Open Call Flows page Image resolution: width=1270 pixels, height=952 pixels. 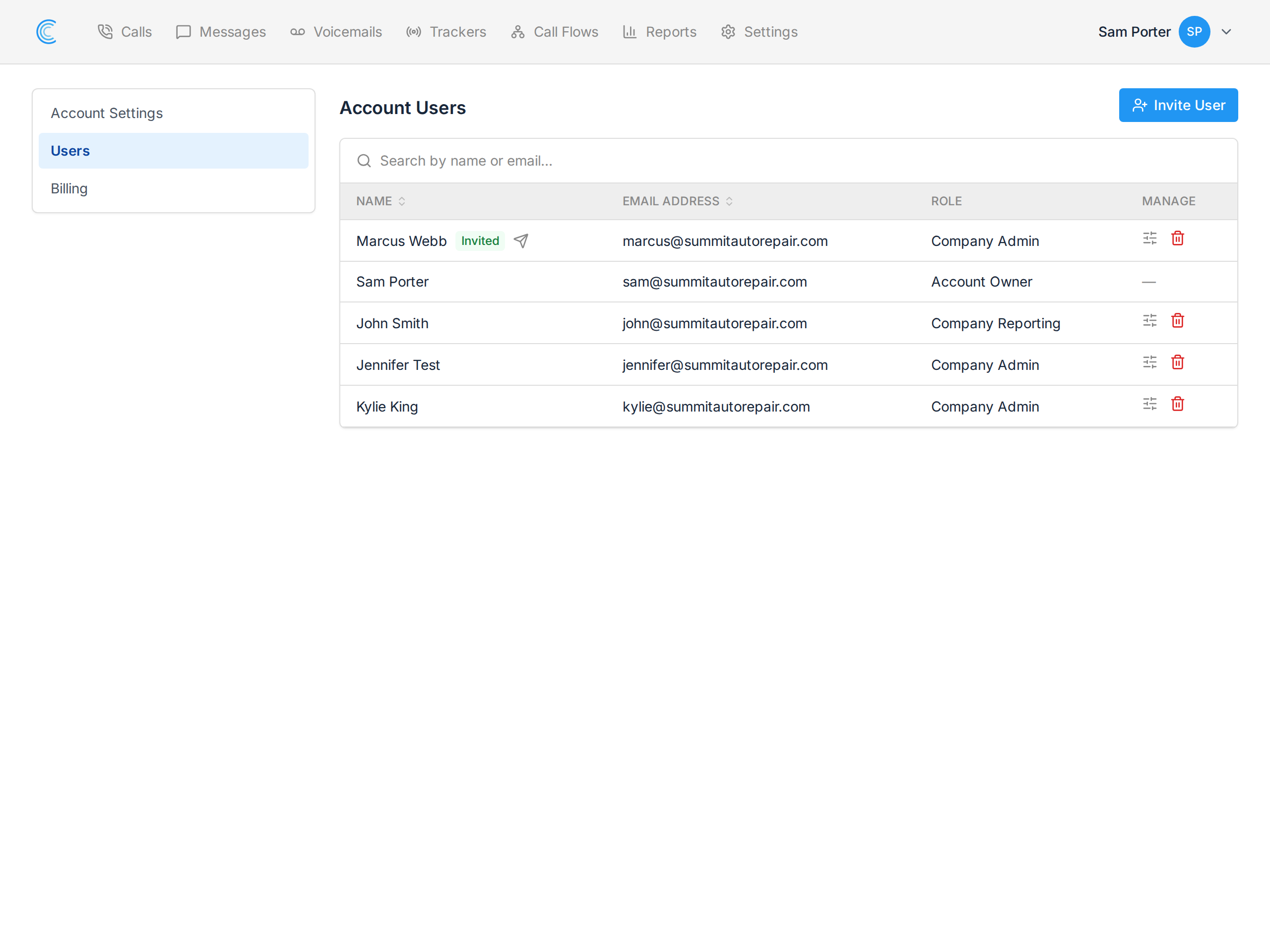(555, 32)
